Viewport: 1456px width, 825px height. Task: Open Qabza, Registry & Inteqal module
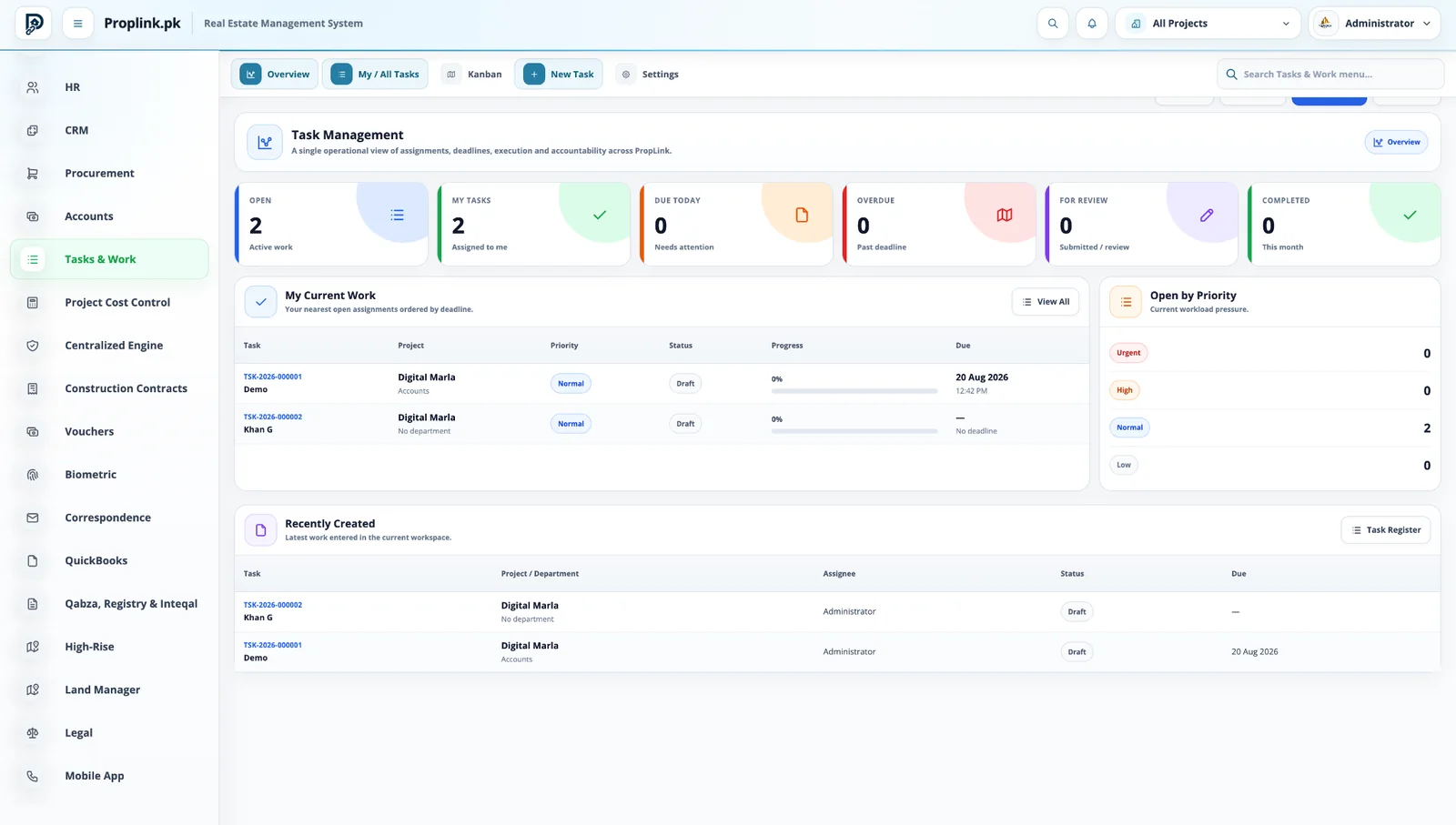pyautogui.click(x=109, y=604)
